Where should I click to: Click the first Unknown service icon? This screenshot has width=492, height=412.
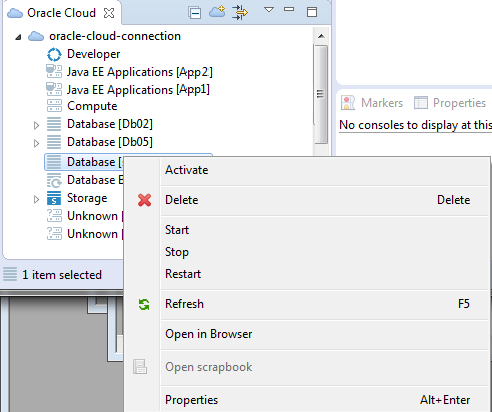pos(54,216)
